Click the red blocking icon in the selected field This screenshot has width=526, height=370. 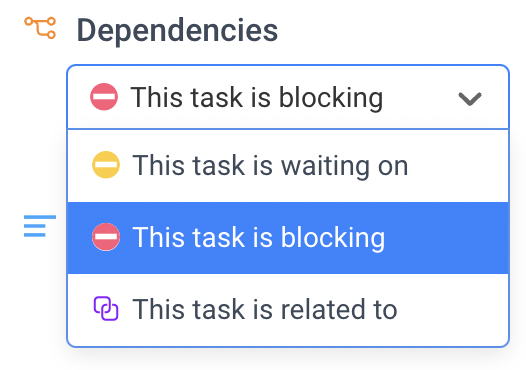104,97
